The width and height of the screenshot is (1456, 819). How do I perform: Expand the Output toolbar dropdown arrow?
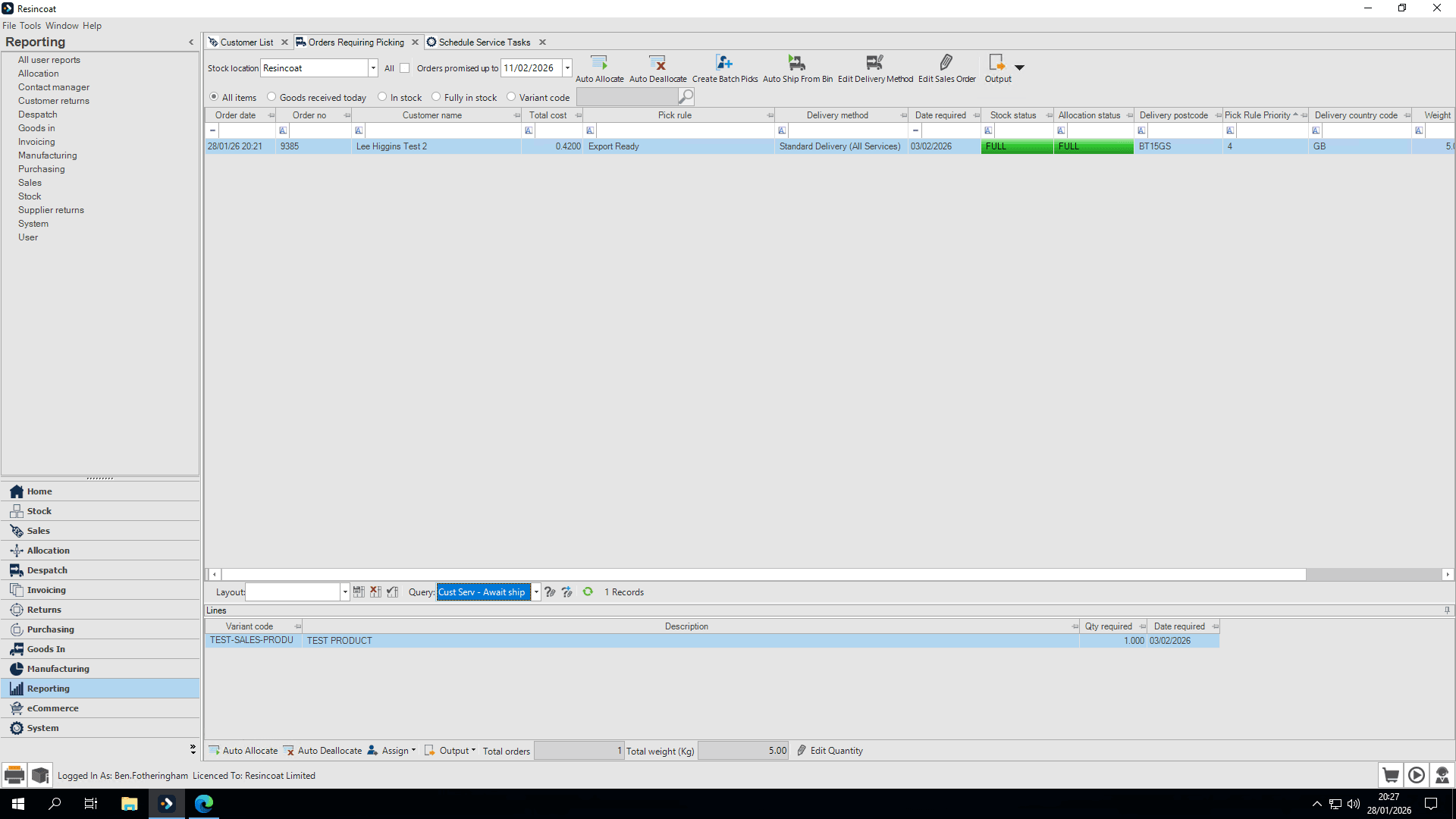pos(1020,67)
